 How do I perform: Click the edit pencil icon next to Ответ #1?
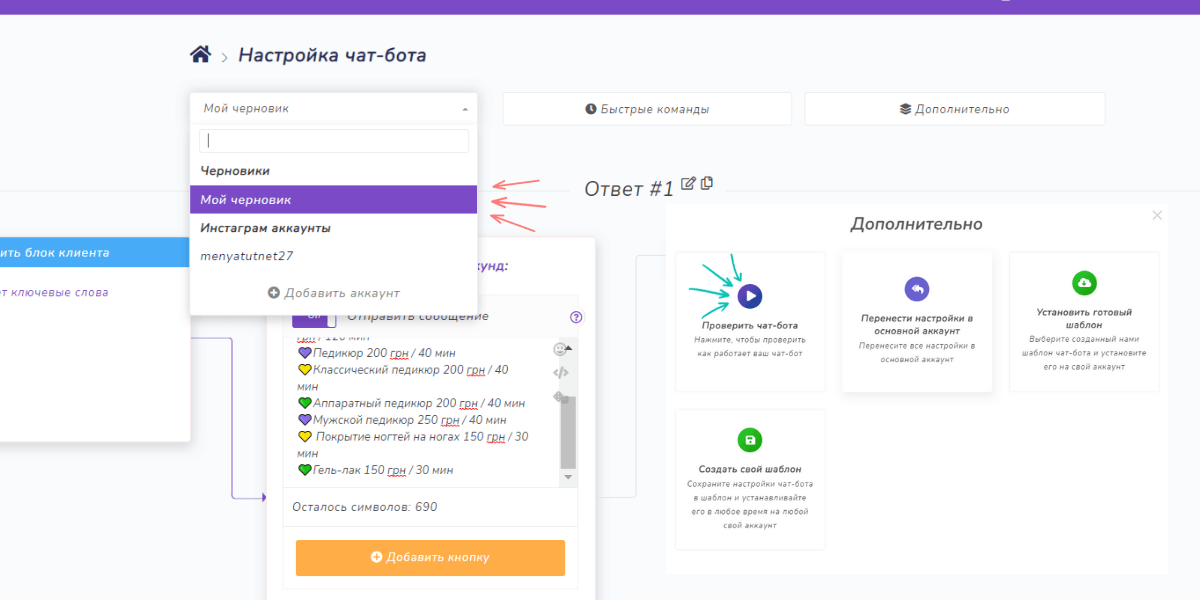click(x=688, y=184)
